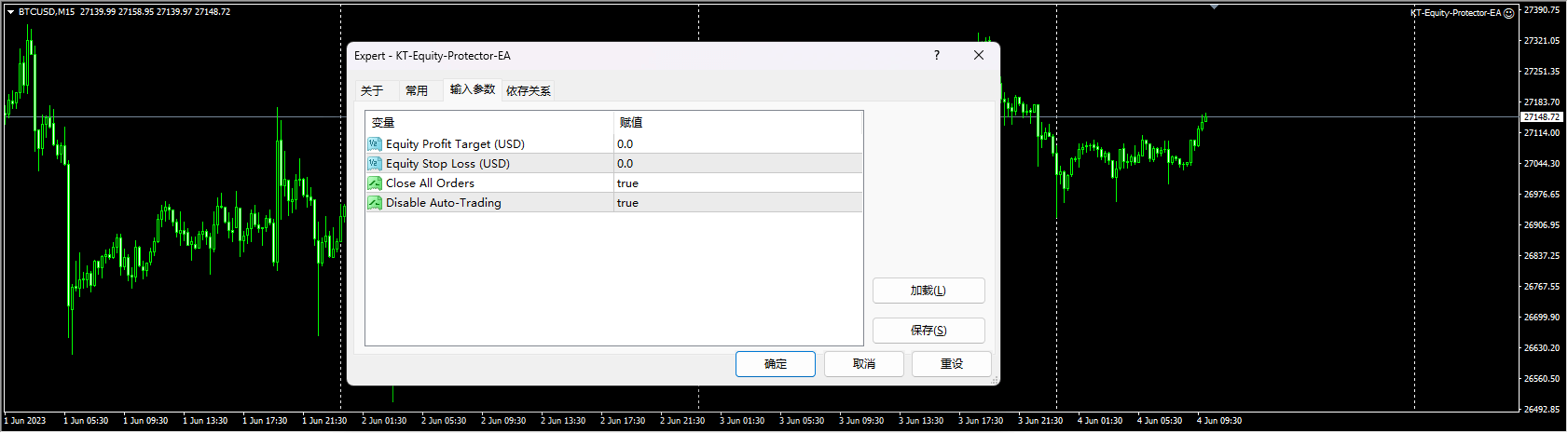Click the Equity Profit Target variable icon
Image resolution: width=1568 pixels, height=433 pixels.
click(x=375, y=144)
